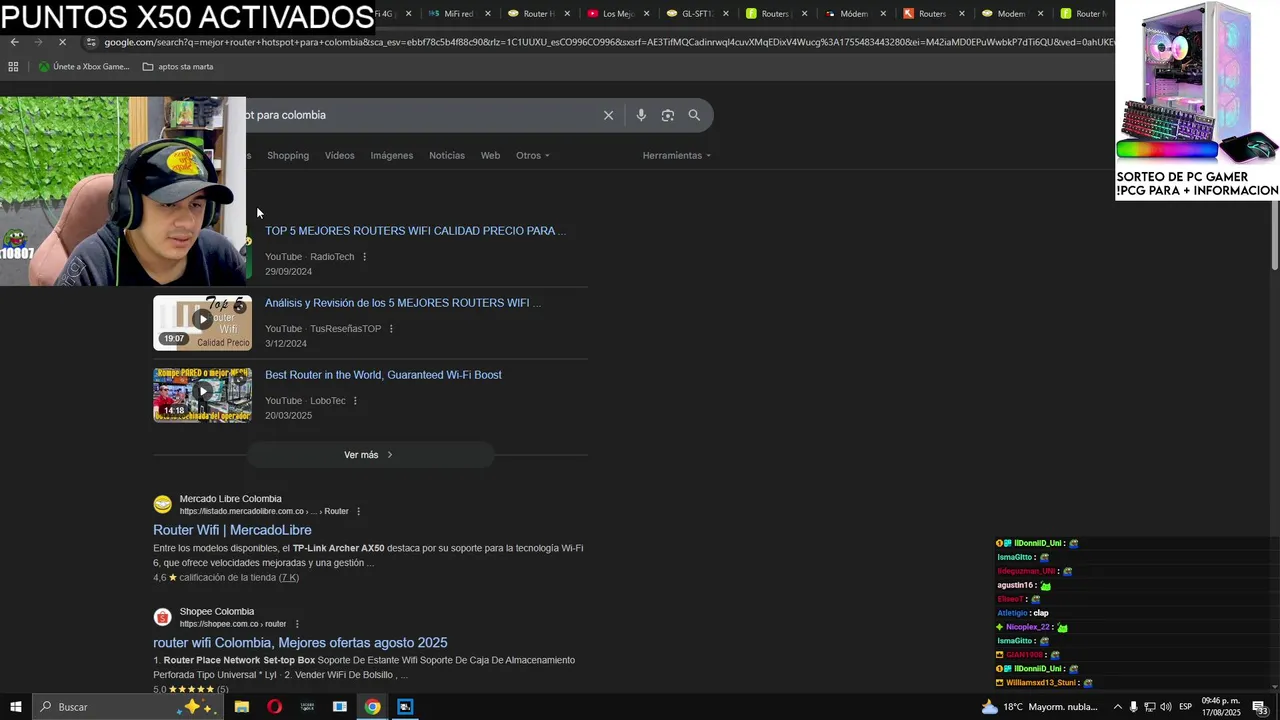Open router wifi Colombia Shopee result link
The width and height of the screenshot is (1280, 720).
300,643
